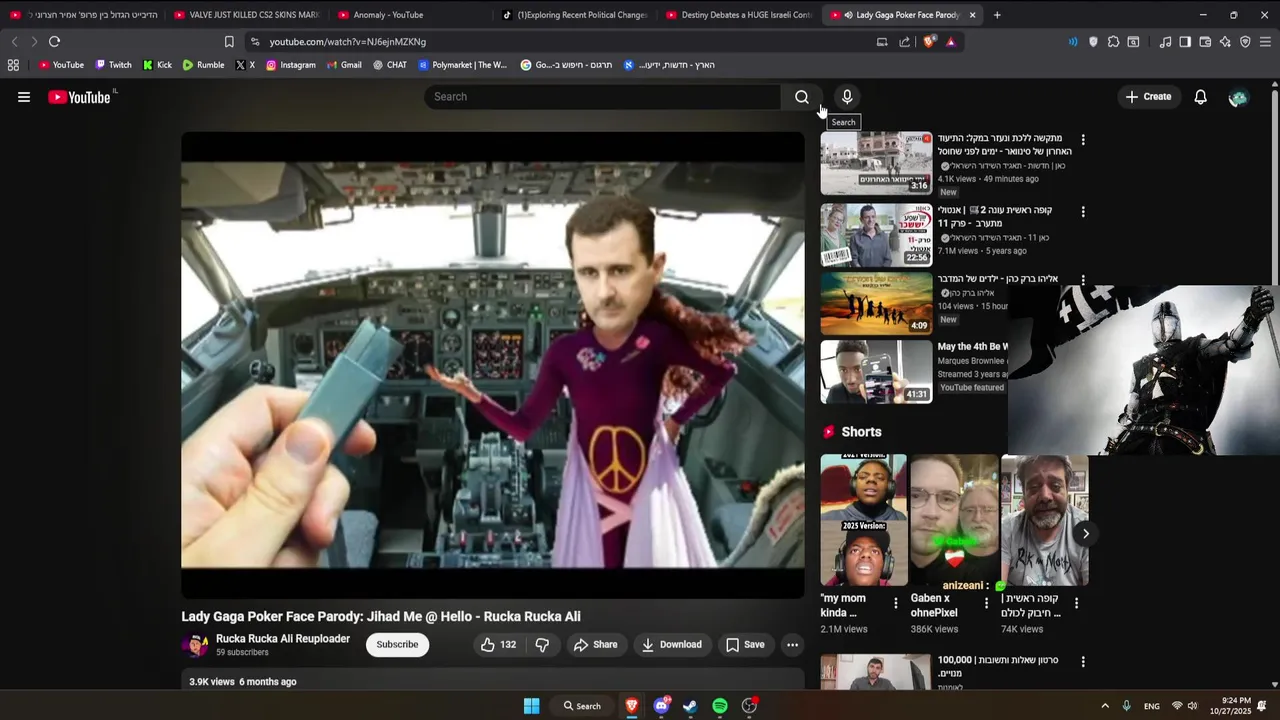Open options for 74K views short
The width and height of the screenshot is (1280, 720).
(x=1076, y=603)
